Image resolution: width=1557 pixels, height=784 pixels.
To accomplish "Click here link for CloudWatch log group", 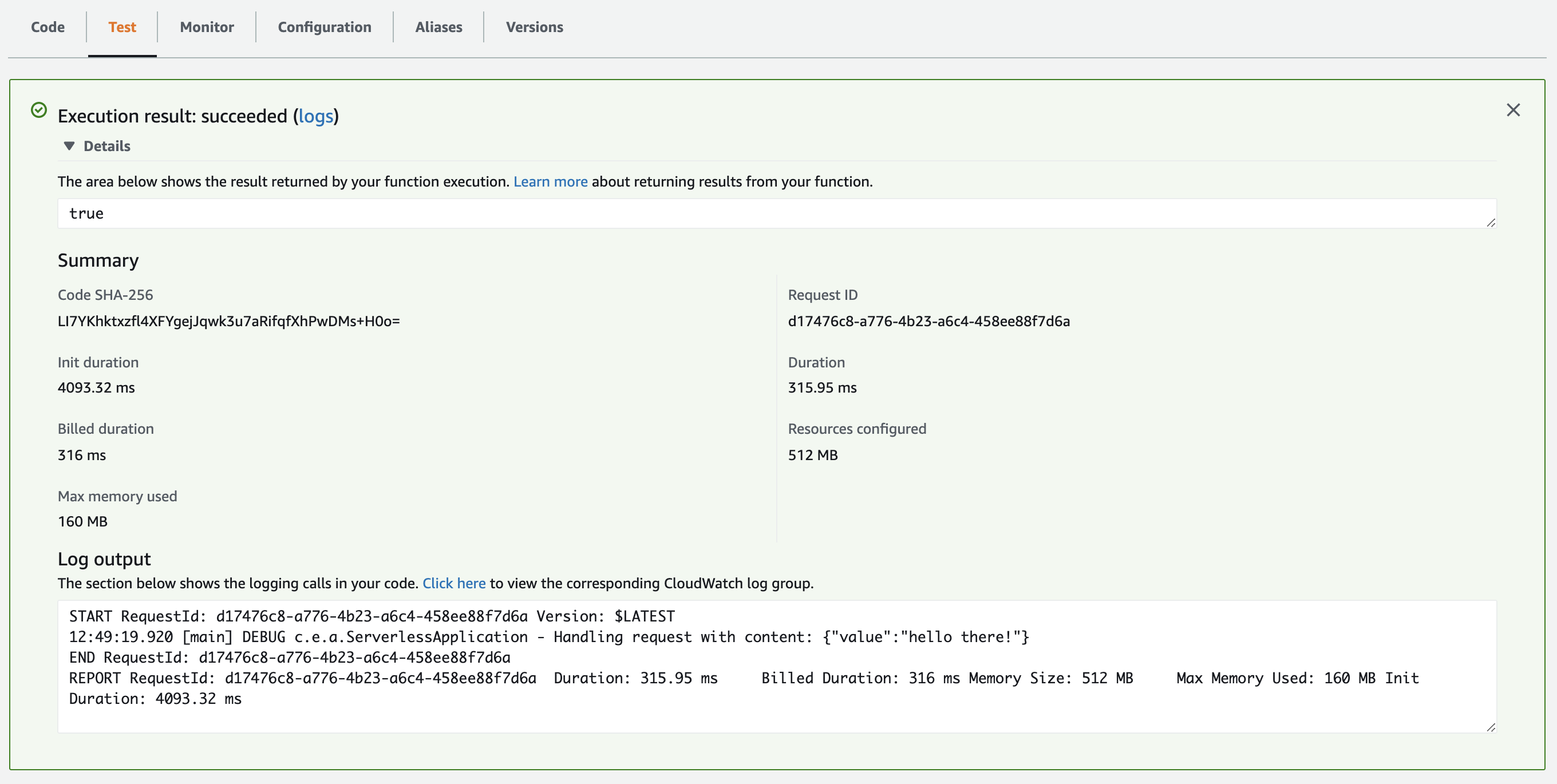I will coord(453,583).
